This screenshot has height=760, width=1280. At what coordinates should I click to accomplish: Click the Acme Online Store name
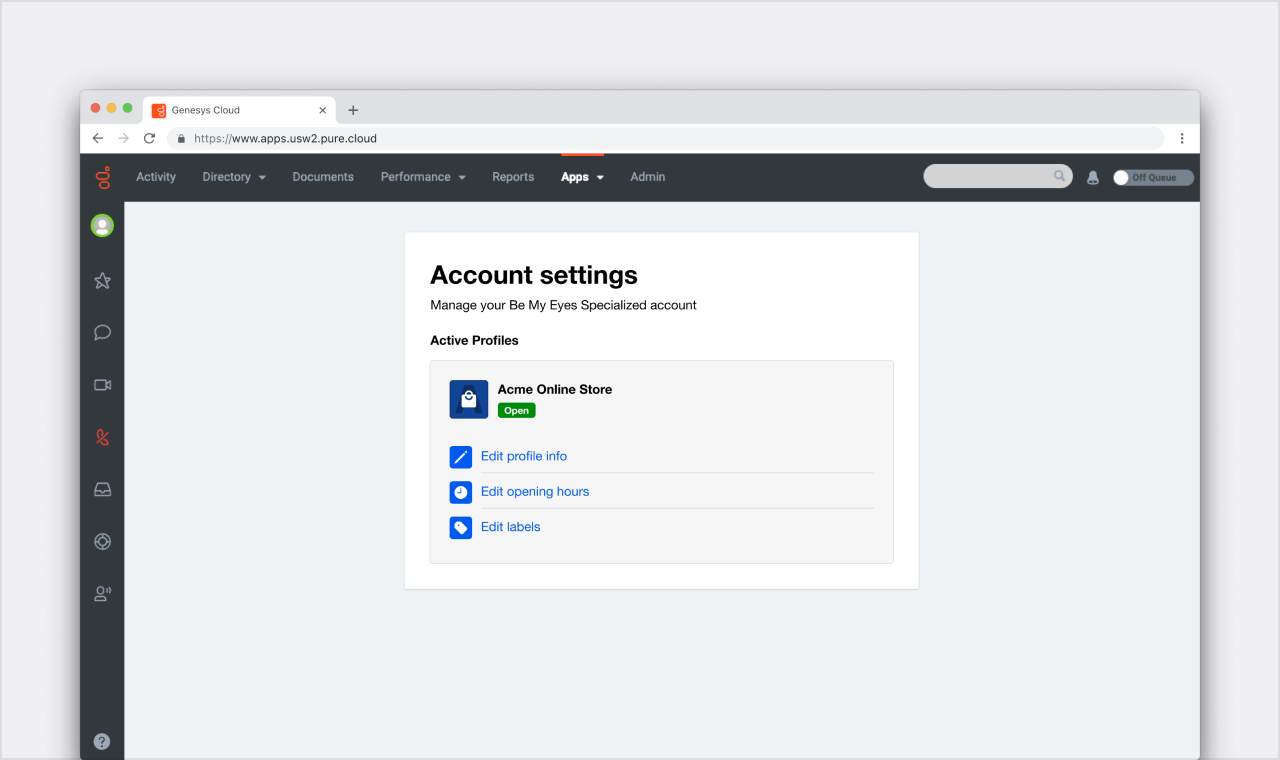click(x=555, y=389)
